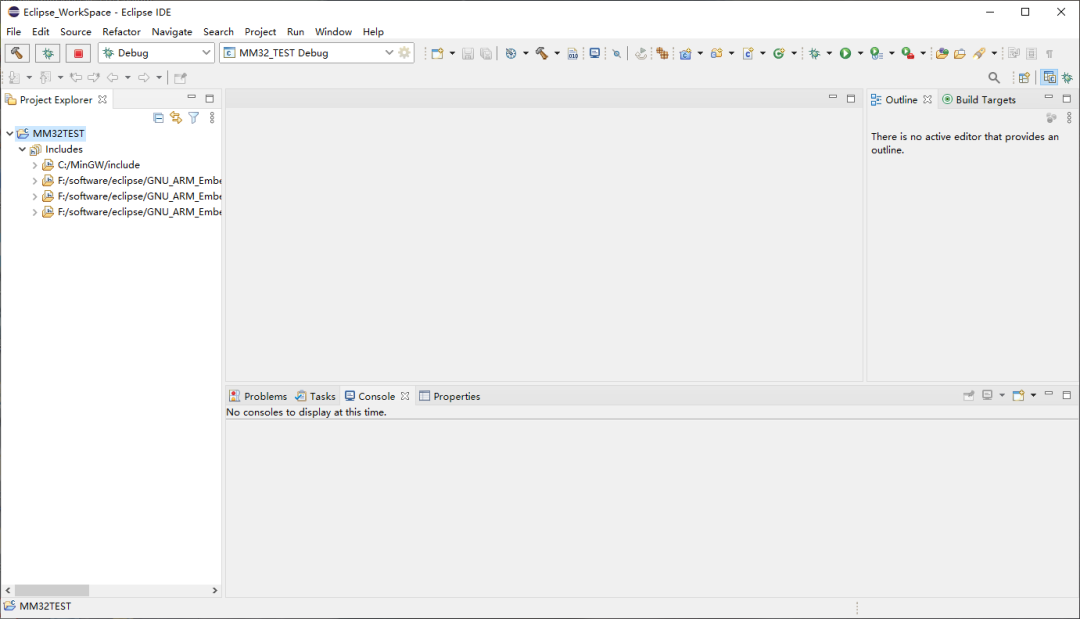The height and width of the screenshot is (619, 1080).
Task: Click the Save All icon
Action: point(486,54)
